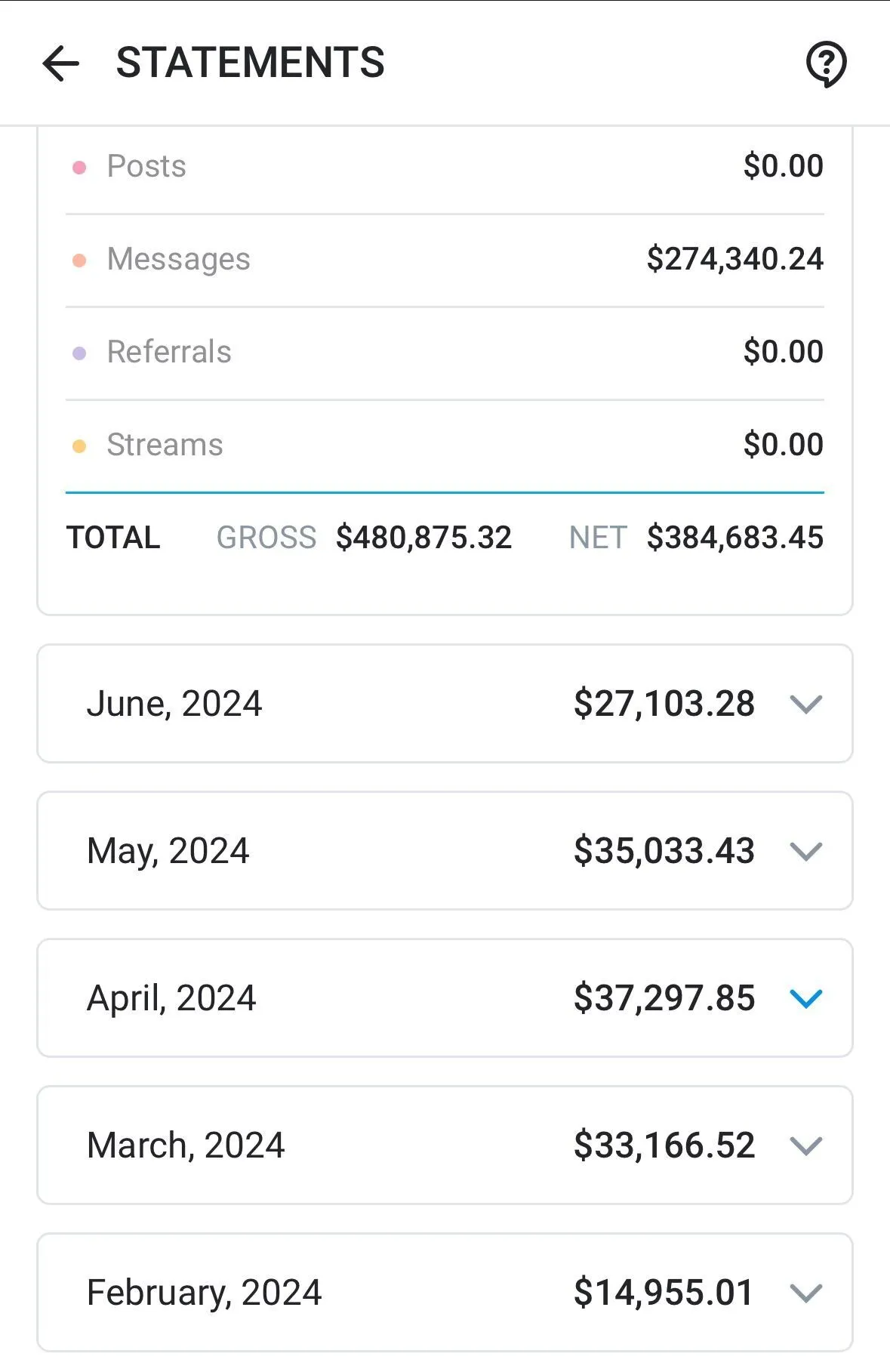Open the June, 2024 statement card

point(445,704)
